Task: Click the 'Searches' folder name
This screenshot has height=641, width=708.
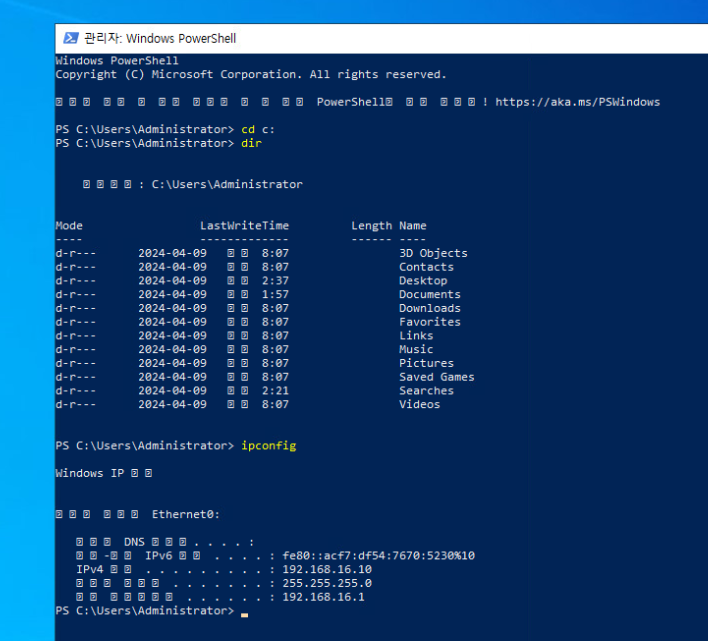Action: [426, 391]
